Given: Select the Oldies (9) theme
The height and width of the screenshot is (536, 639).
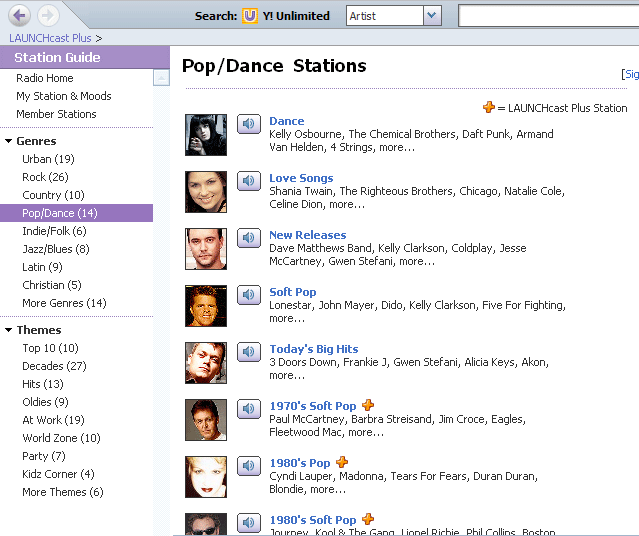Looking at the screenshot, I should click(x=45, y=402).
